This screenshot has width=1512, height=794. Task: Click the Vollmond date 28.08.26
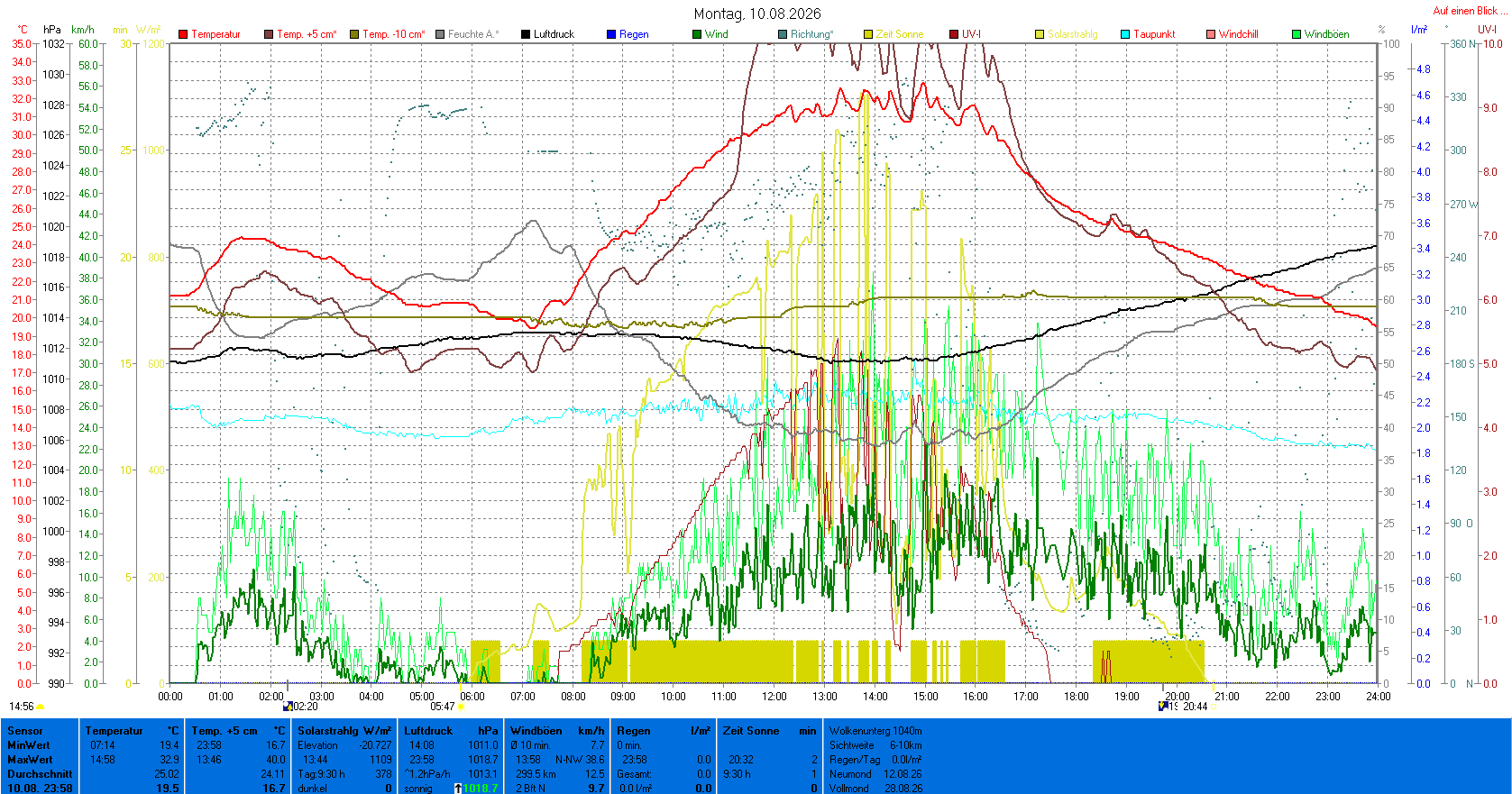pyautogui.click(x=903, y=789)
